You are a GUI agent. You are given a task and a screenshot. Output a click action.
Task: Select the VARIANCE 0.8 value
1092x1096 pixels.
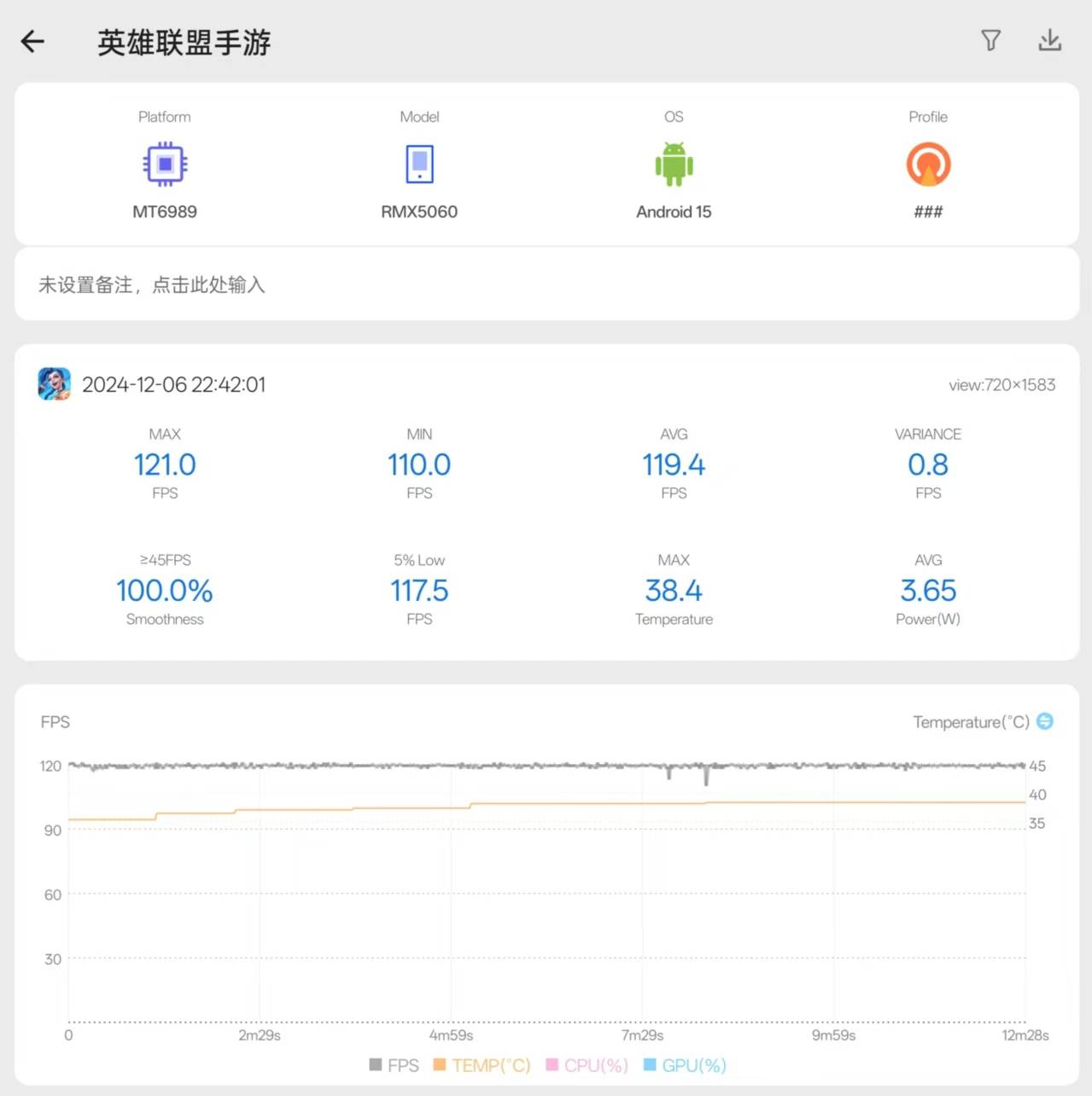(x=928, y=464)
